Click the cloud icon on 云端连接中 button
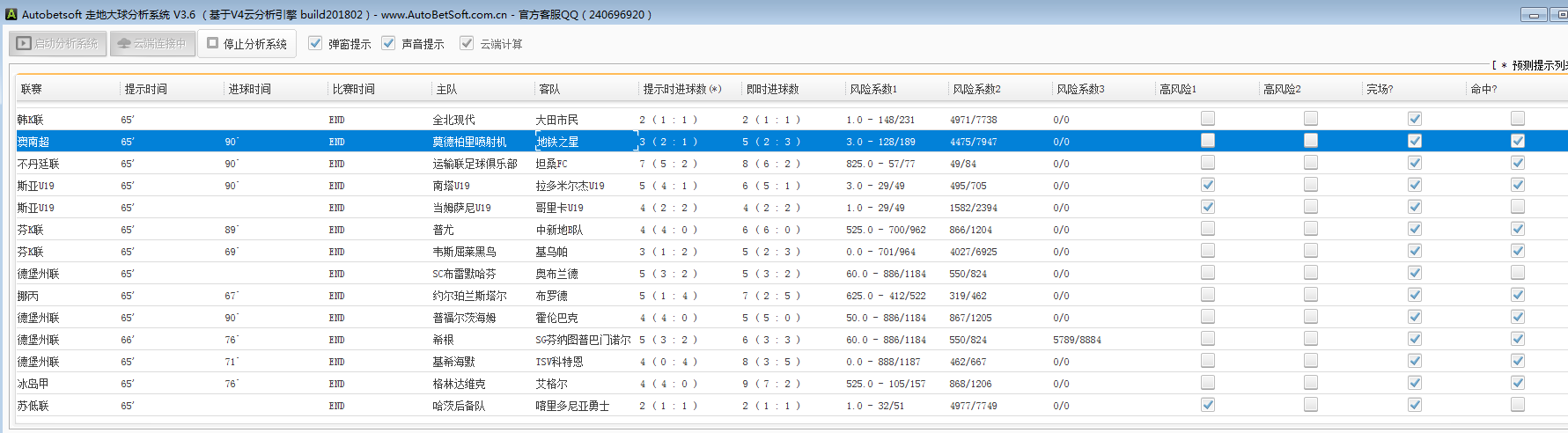Image resolution: width=1568 pixels, height=433 pixels. [123, 43]
